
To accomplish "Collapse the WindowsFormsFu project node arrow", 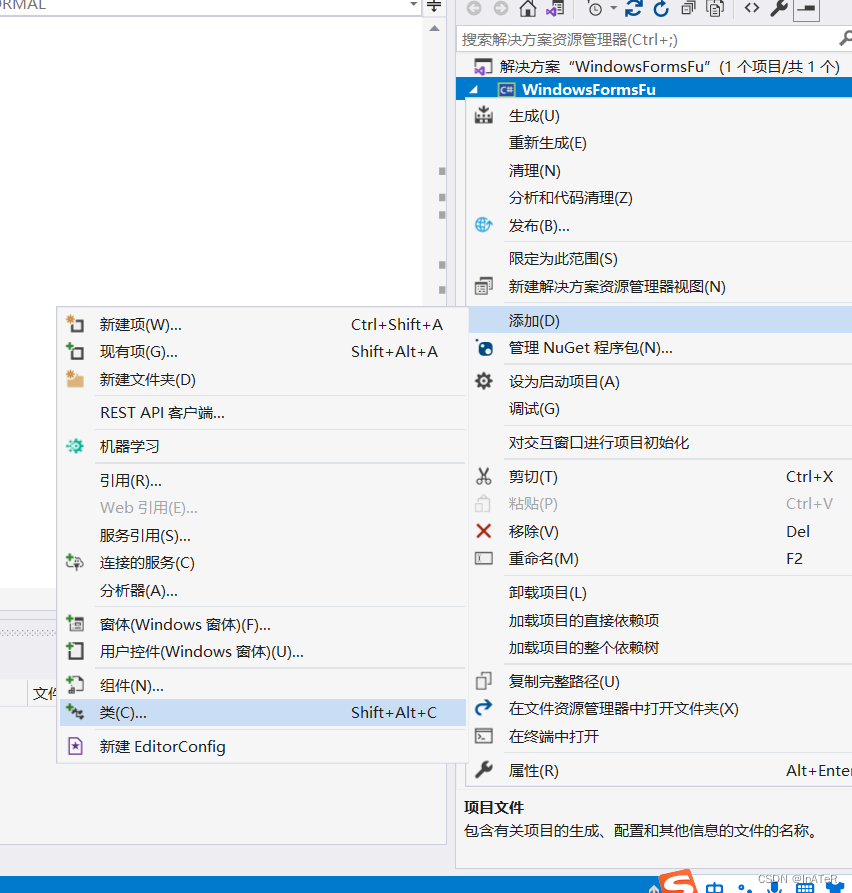I will [x=474, y=89].
